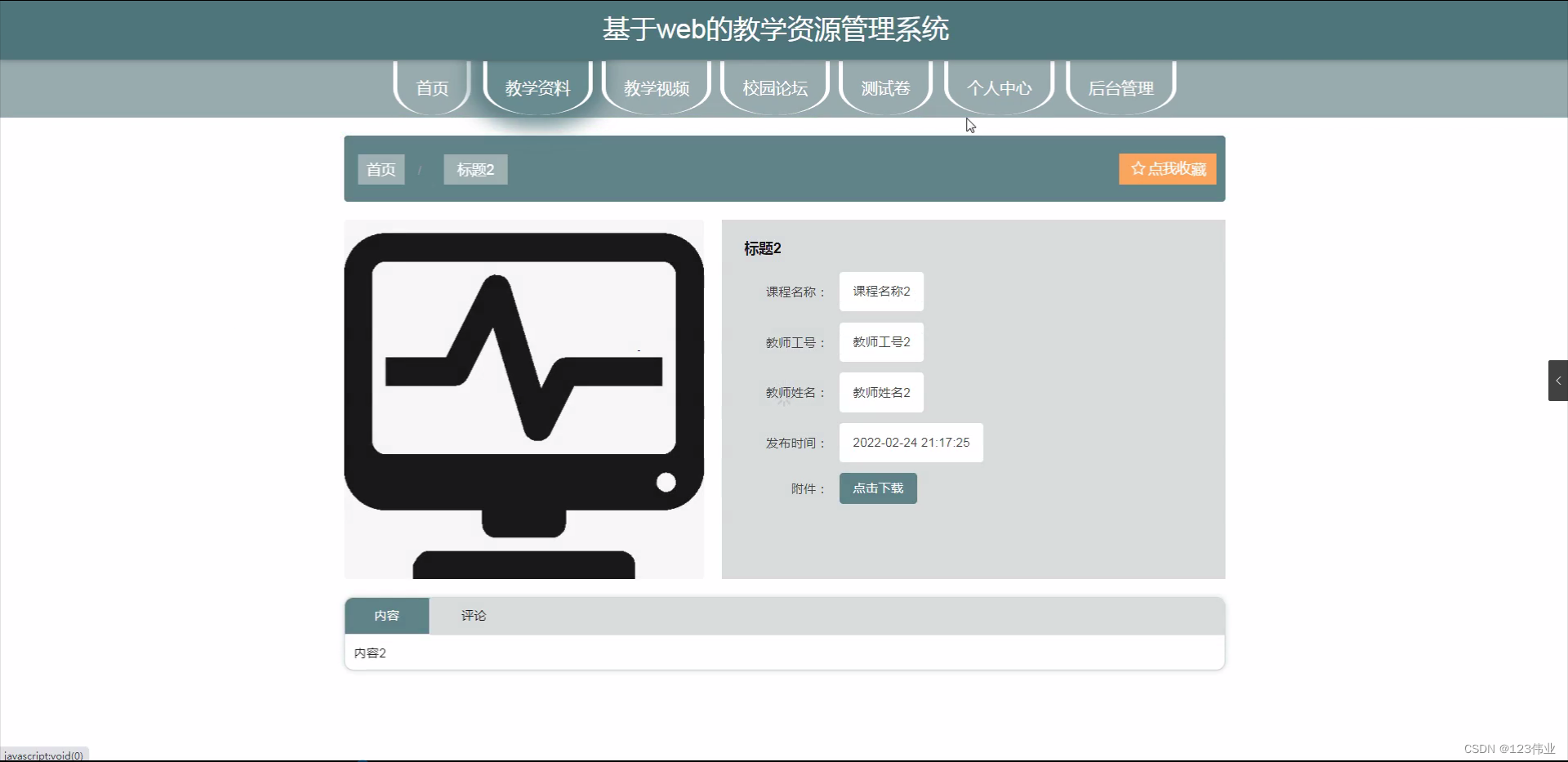Click the computer monitor resource image
1568x762 pixels.
[523, 399]
